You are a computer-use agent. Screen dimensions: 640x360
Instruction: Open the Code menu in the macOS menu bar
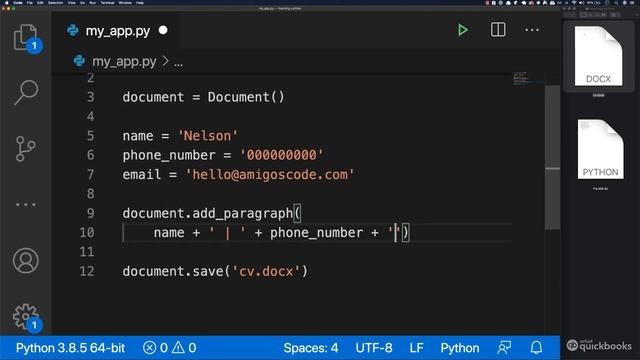point(18,3)
